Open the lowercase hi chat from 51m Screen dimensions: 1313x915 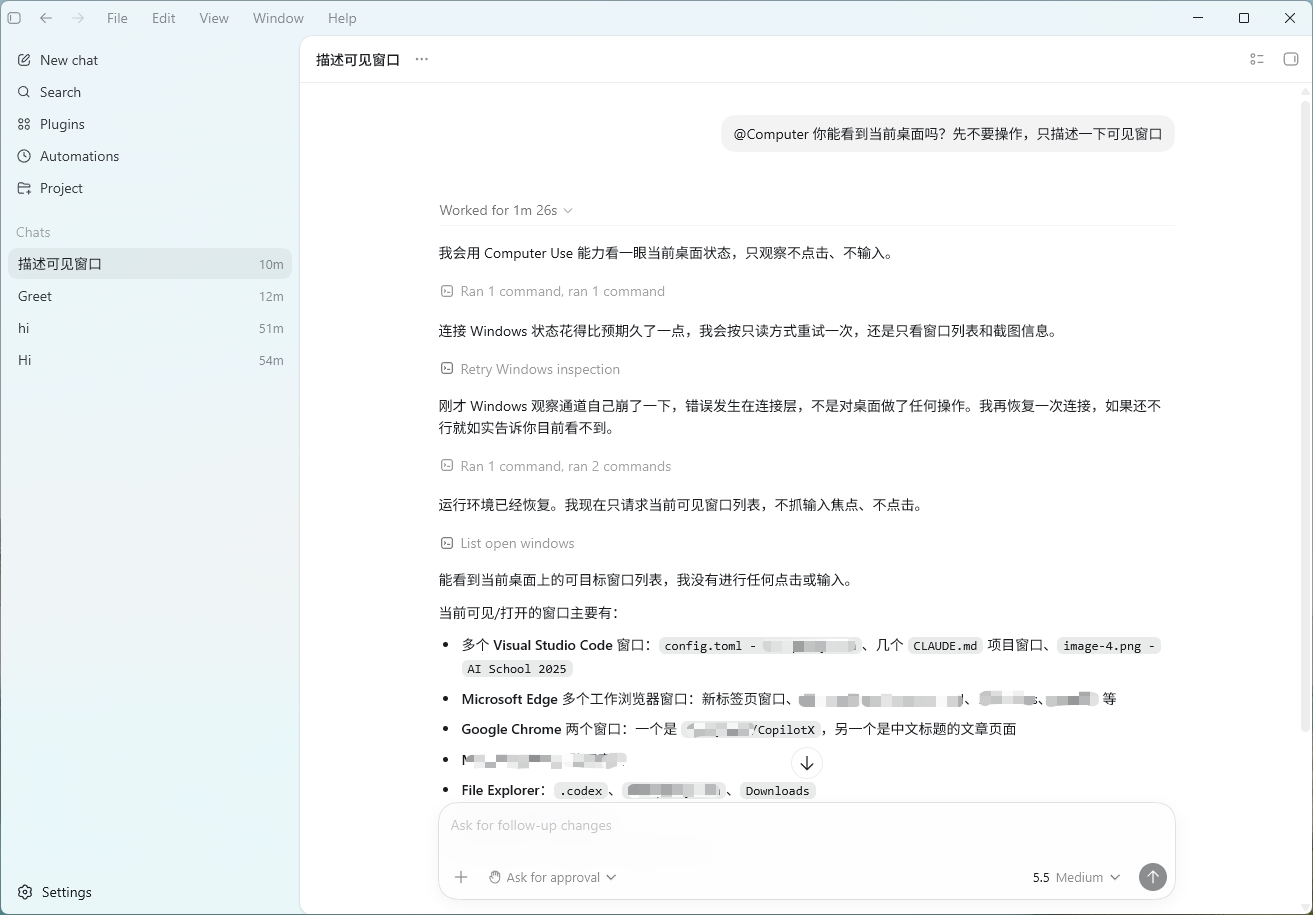tap(150, 328)
